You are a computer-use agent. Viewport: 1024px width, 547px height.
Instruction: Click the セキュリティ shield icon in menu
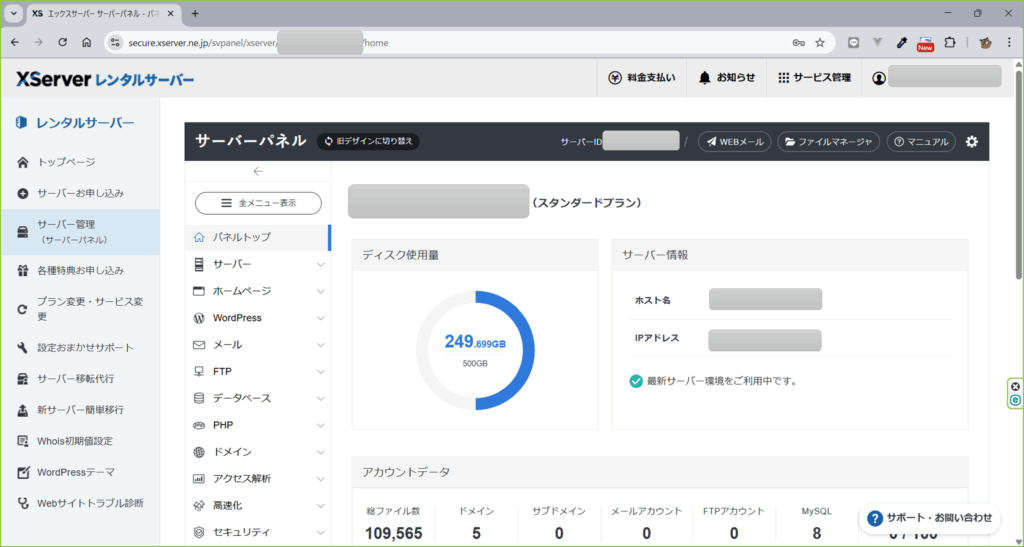click(x=199, y=532)
